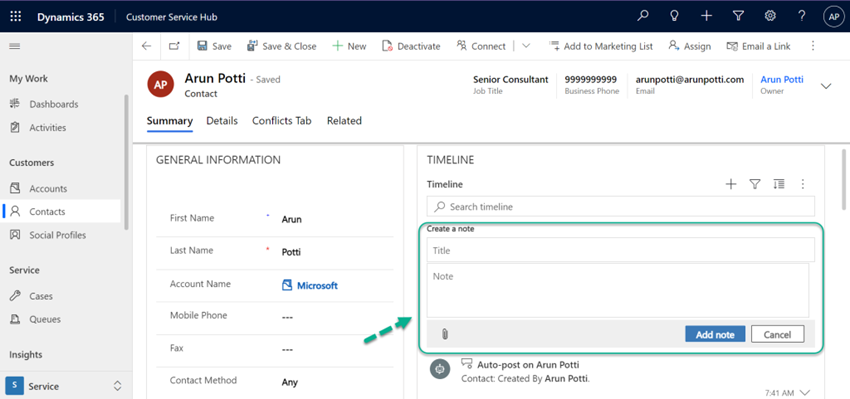The image size is (850, 399).
Task: Expand the Auto-post entry chevron
Action: 804,392
